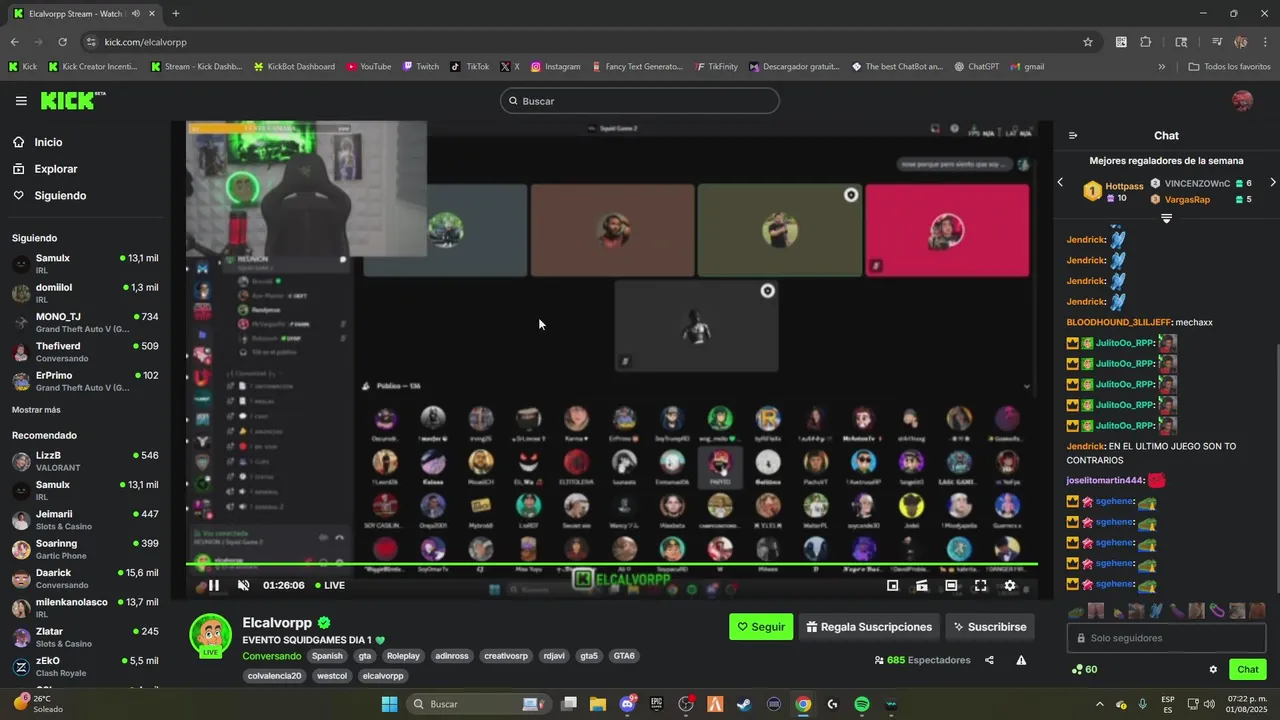Go back in Chrome
The image size is (1280, 720).
click(14, 42)
